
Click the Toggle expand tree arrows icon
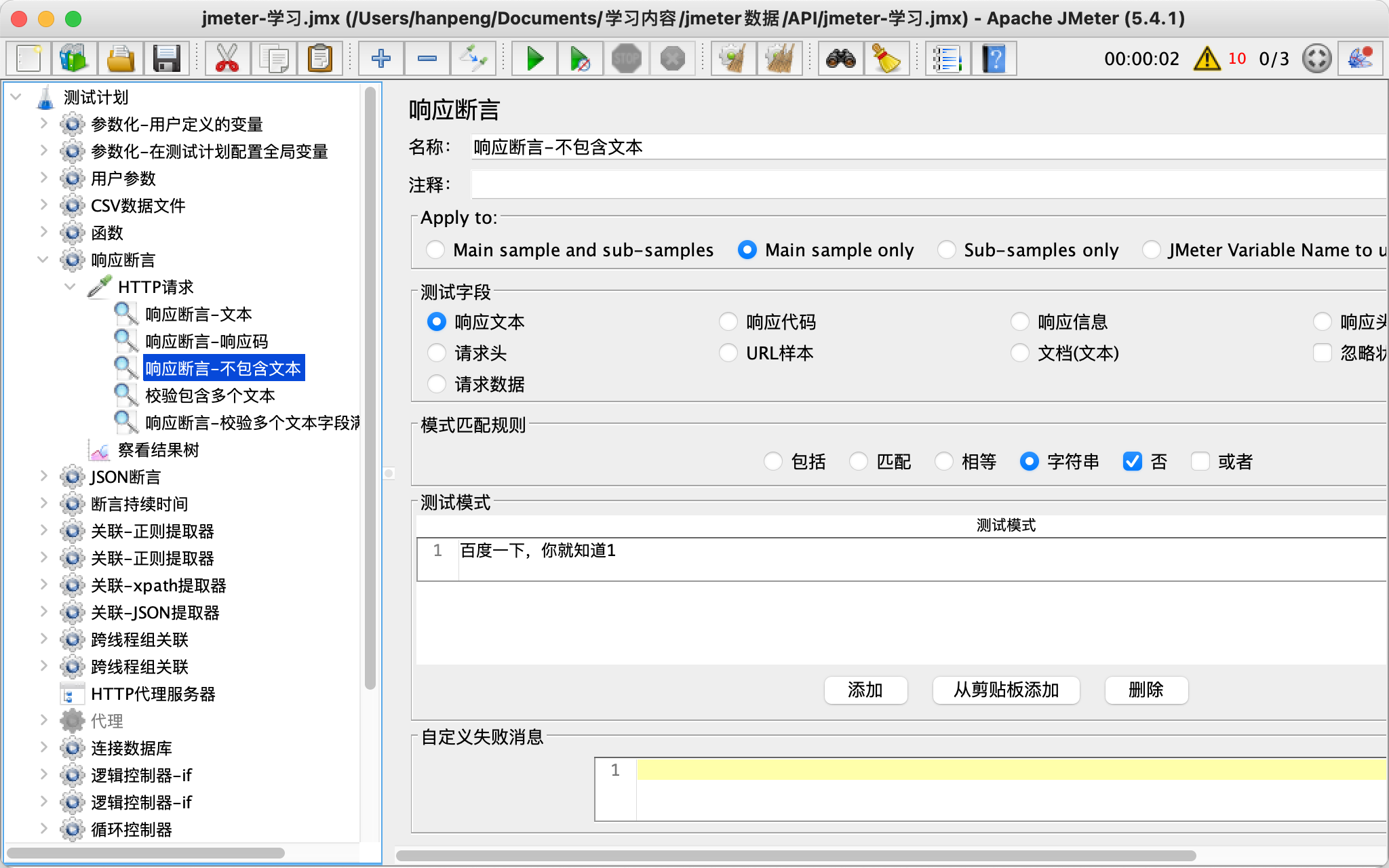click(473, 59)
